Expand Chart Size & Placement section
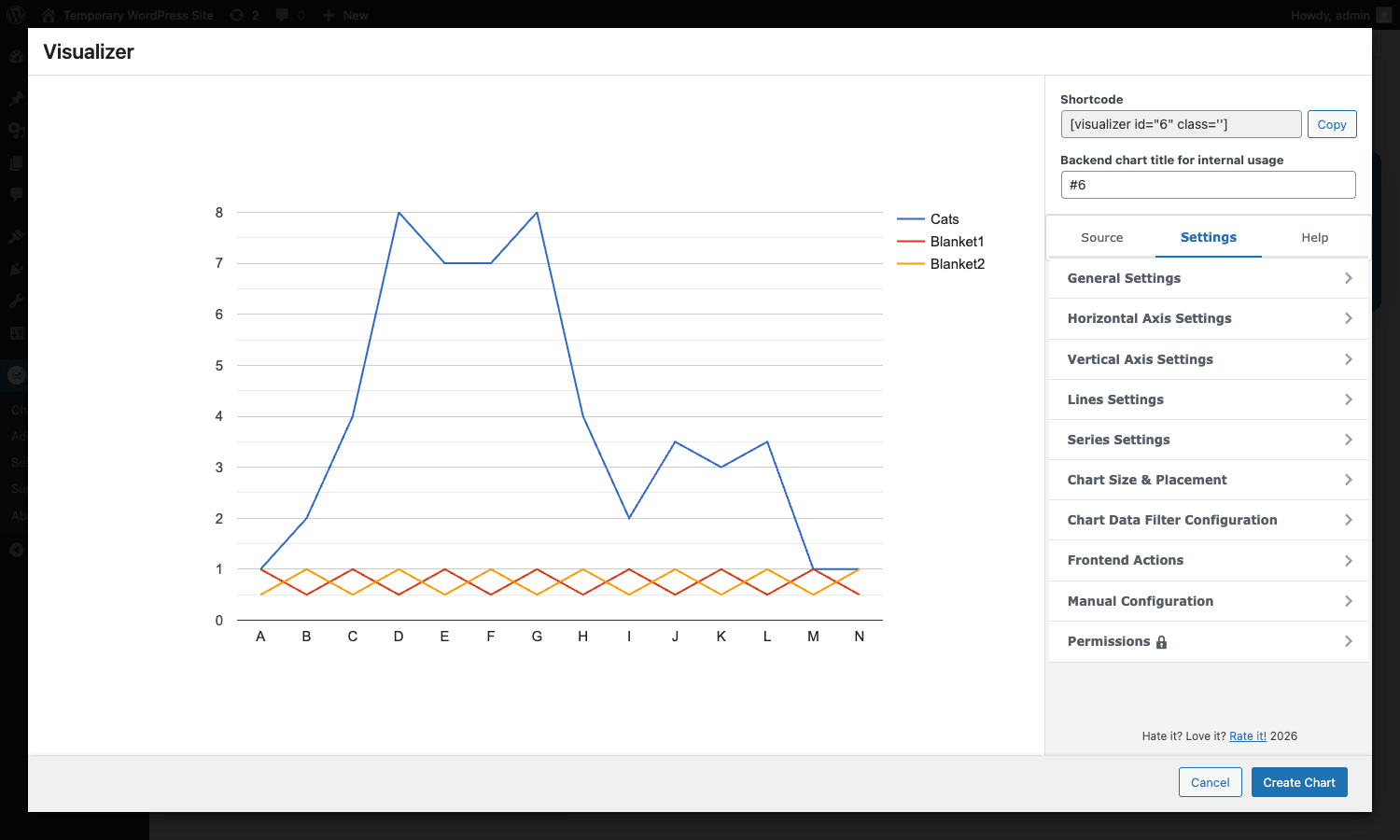The width and height of the screenshot is (1400, 840). tap(1209, 480)
